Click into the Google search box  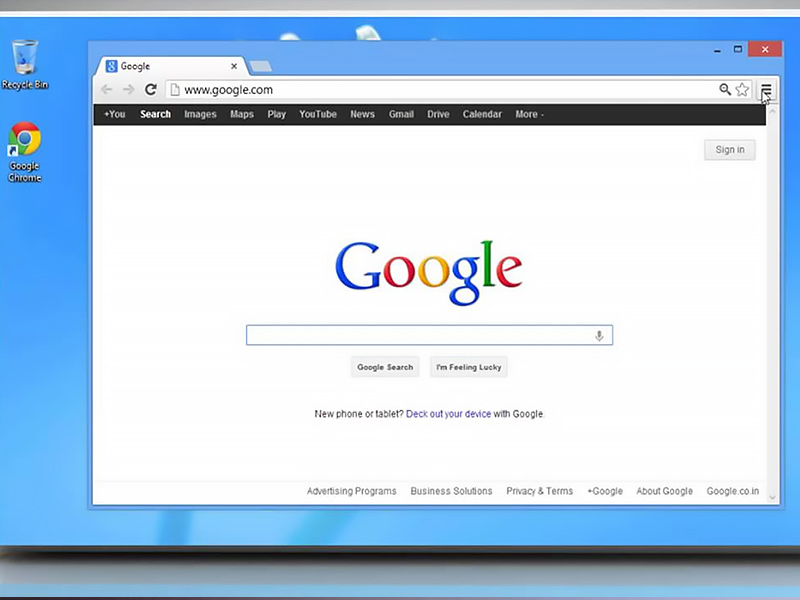430,335
